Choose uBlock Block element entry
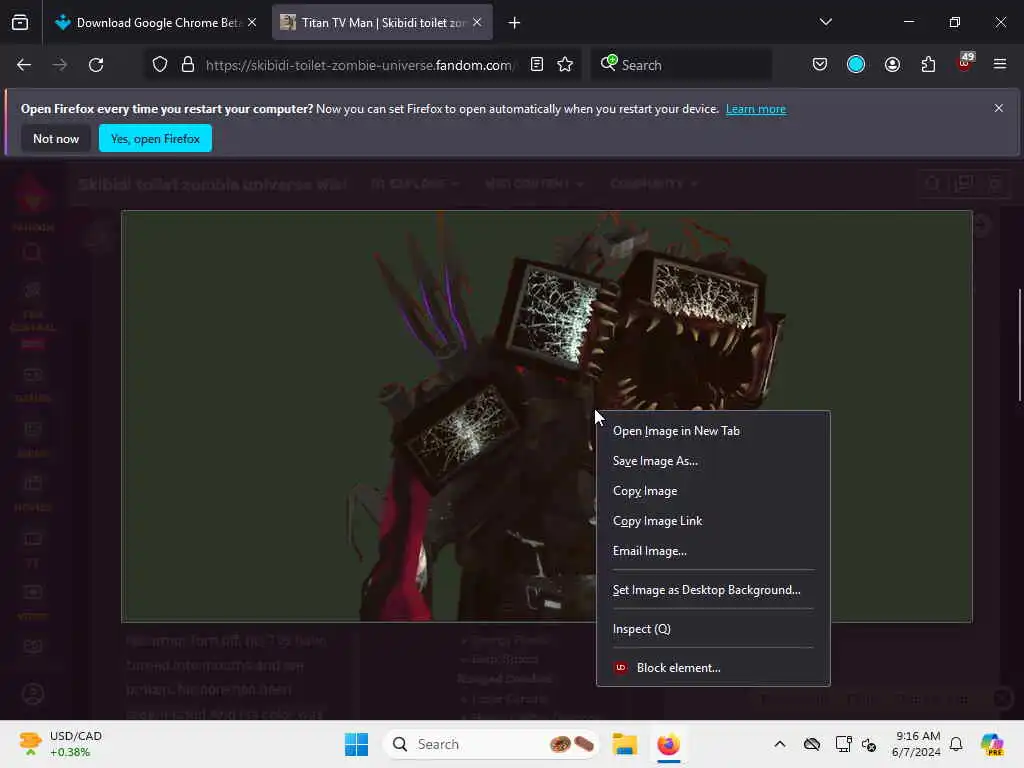1024x768 pixels. pyautogui.click(x=713, y=667)
